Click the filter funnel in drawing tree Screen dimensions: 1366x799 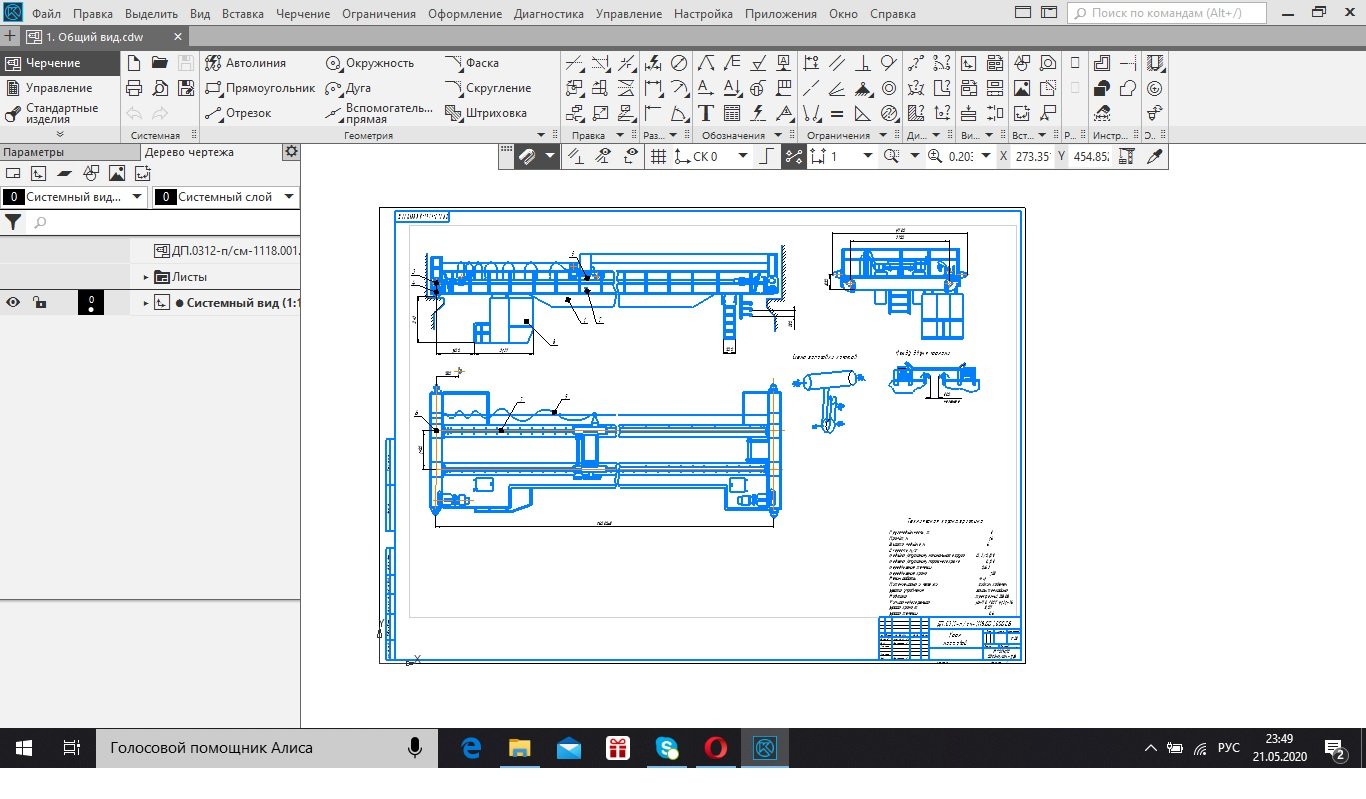tap(13, 222)
